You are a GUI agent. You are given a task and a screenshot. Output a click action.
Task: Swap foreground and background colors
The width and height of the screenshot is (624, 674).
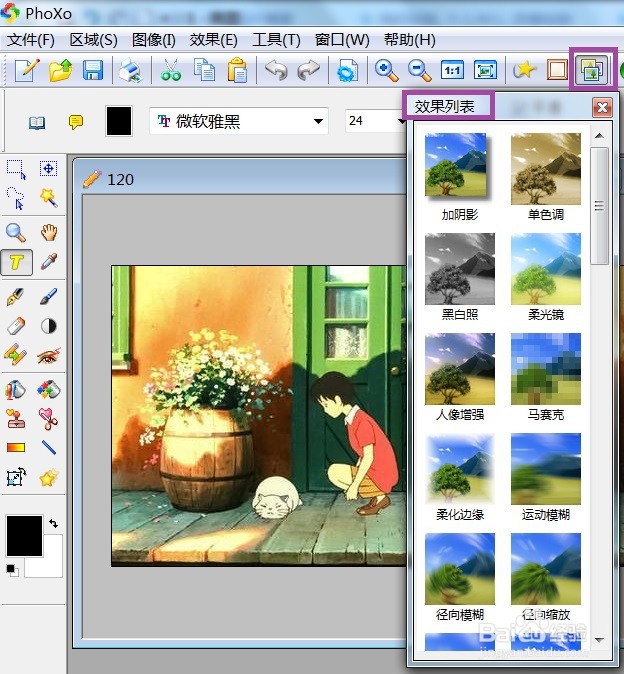[53, 524]
